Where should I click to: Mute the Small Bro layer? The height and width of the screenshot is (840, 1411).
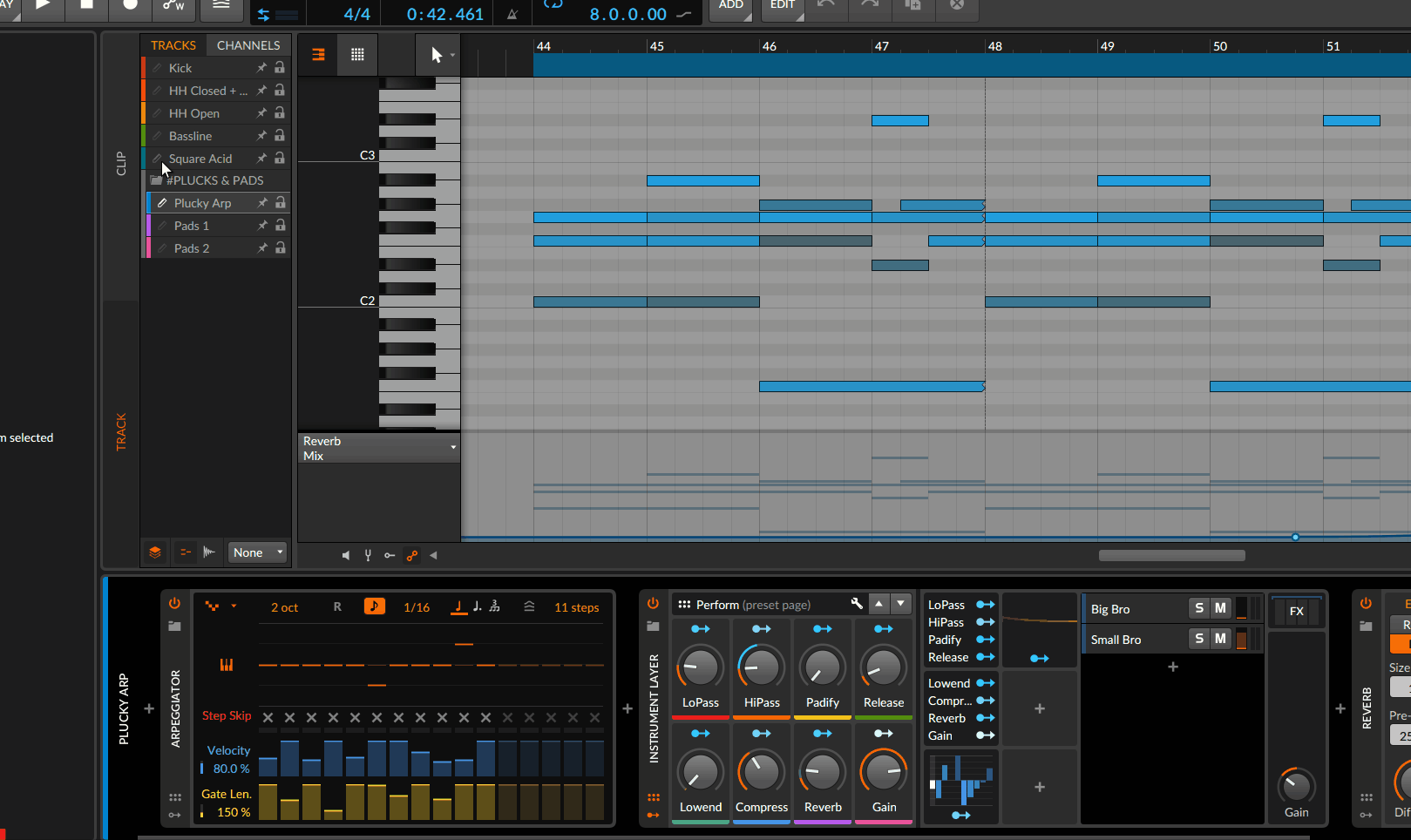[x=1220, y=639]
